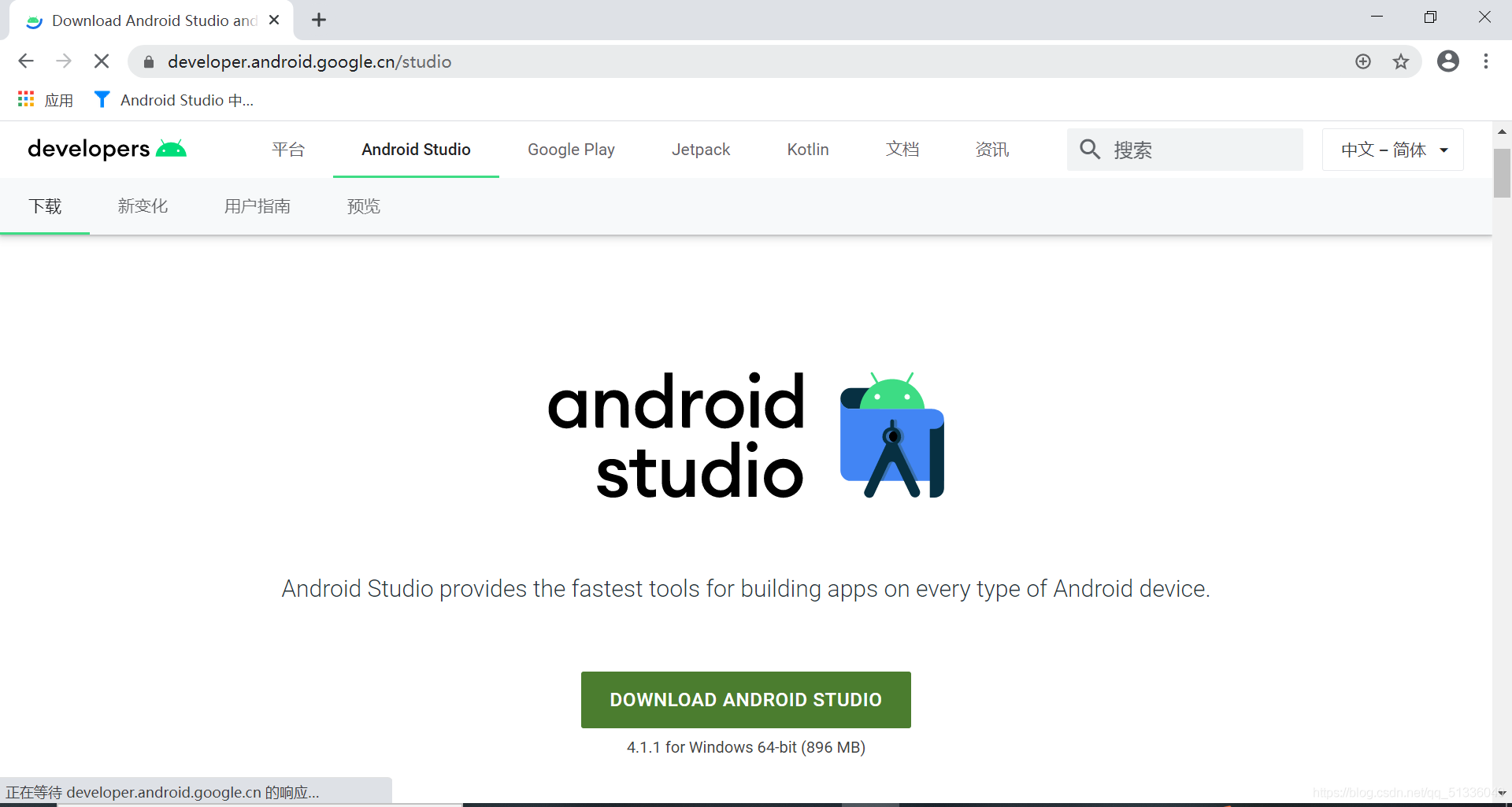This screenshot has height=807, width=1512.
Task: Open the 平台 navigation item
Action: pyautogui.click(x=288, y=150)
